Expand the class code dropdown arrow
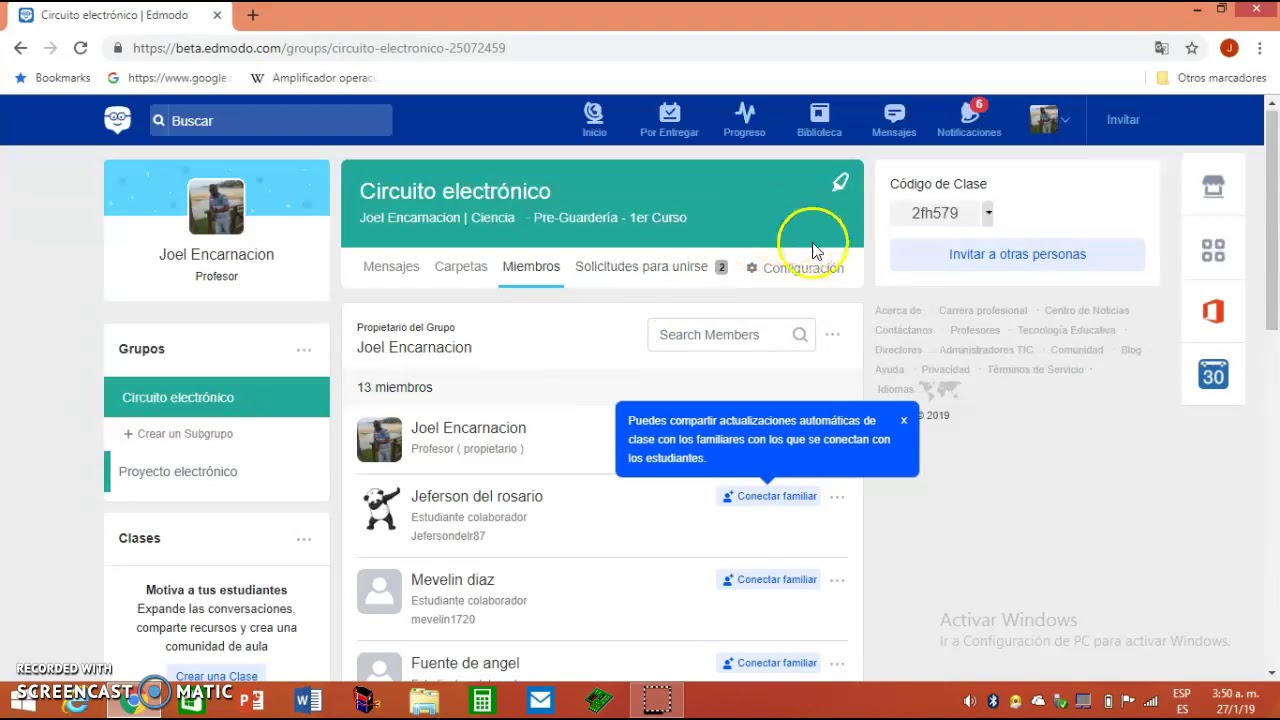 click(x=988, y=213)
